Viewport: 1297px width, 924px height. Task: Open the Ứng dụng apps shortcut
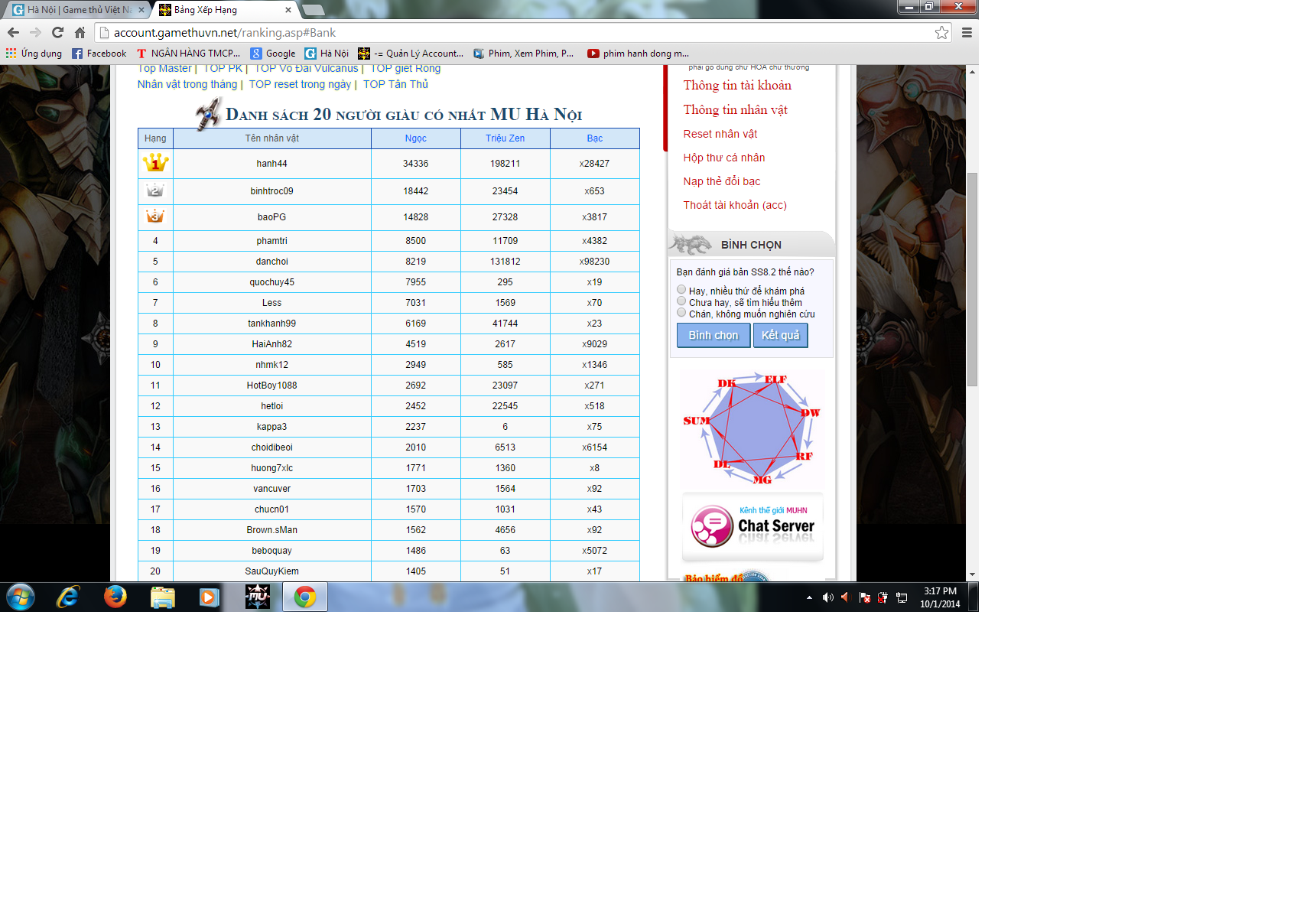tap(34, 54)
